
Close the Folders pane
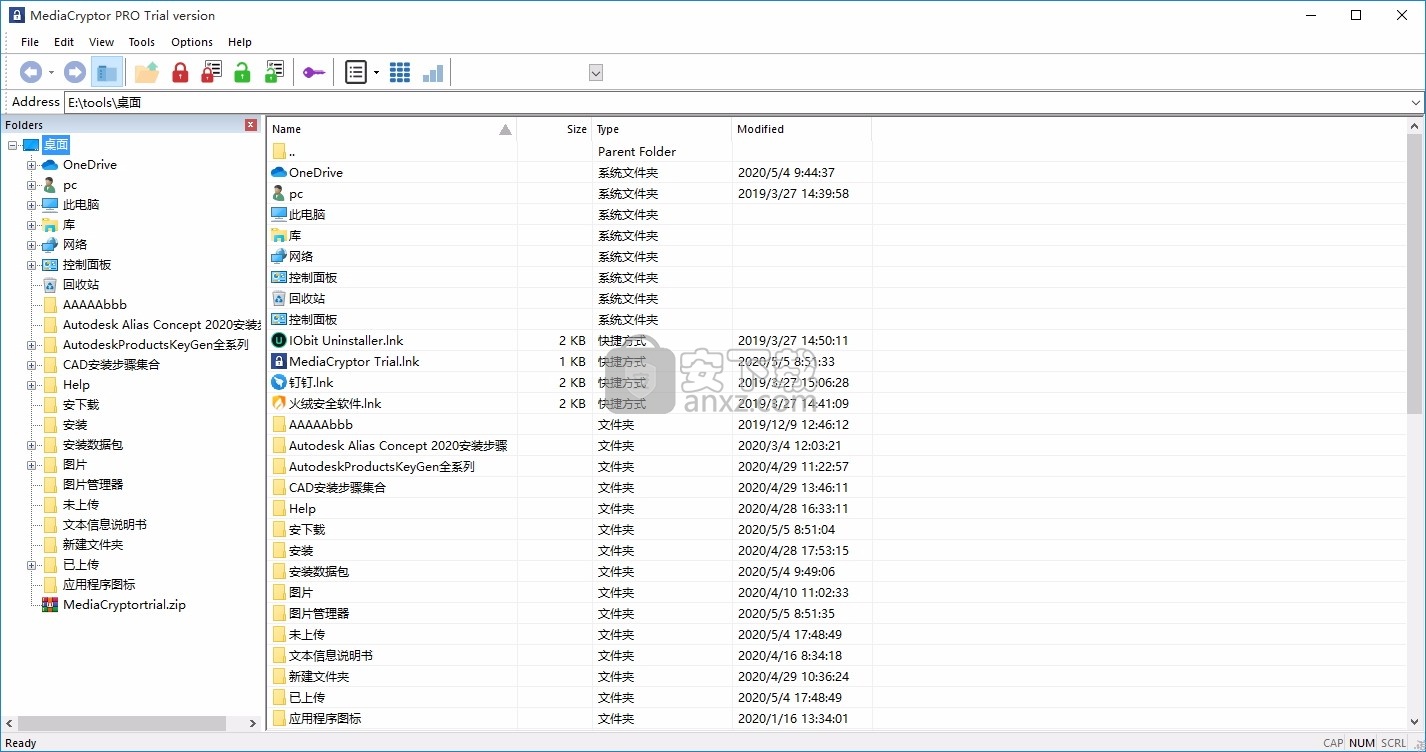[251, 125]
